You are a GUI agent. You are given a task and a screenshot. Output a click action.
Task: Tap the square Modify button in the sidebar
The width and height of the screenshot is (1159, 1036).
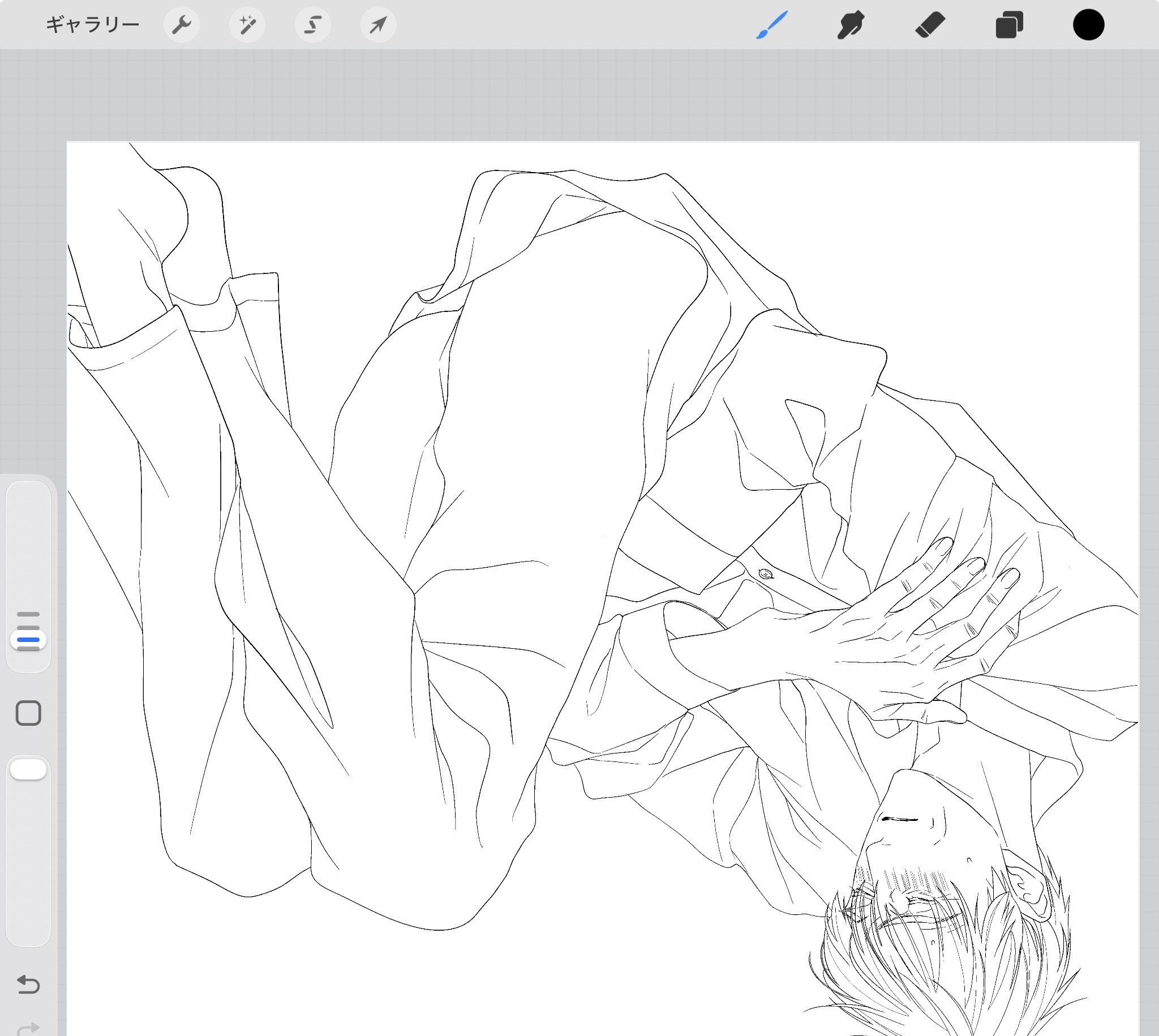[28, 713]
